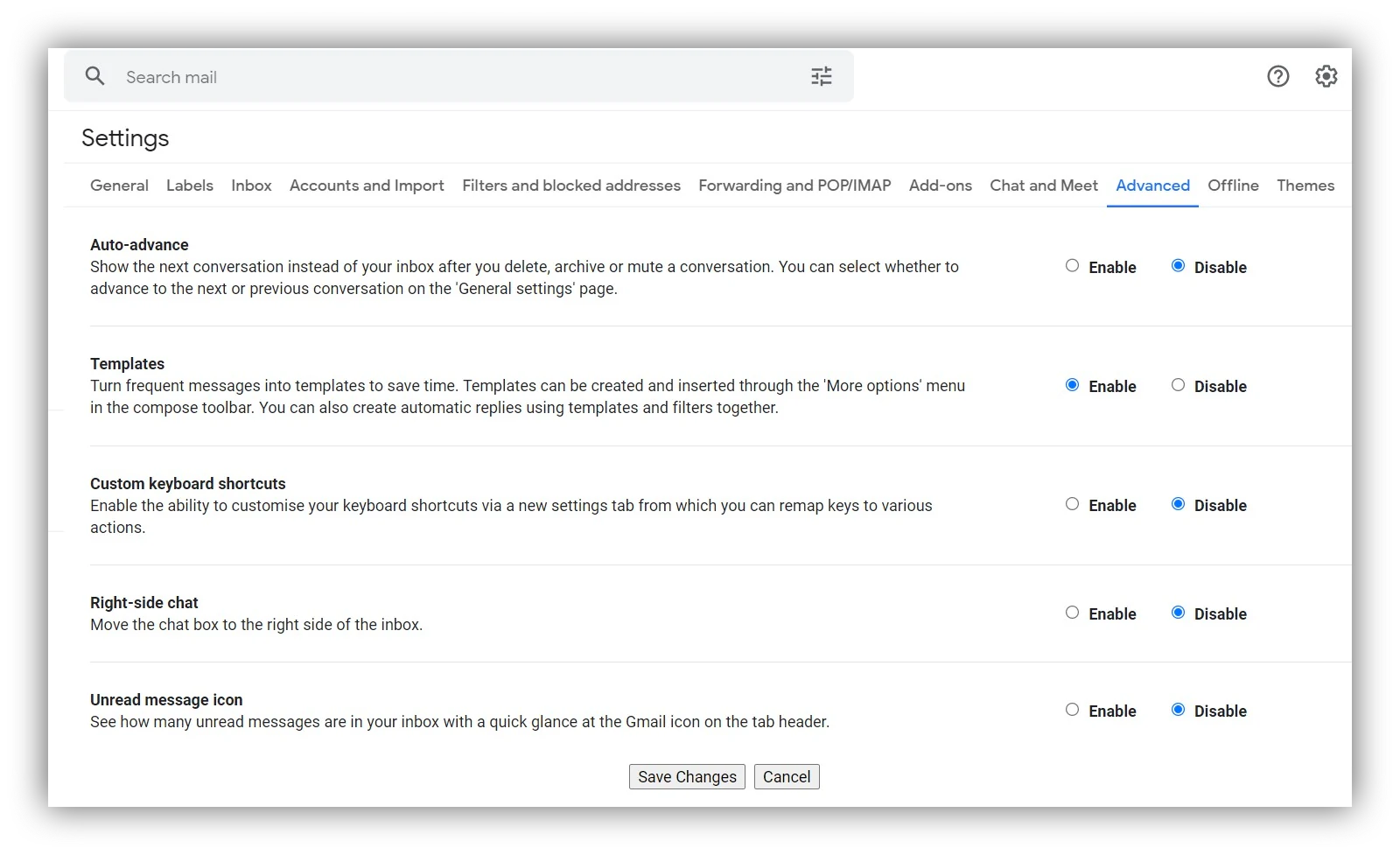Switch to the Labels tab
1400x855 pixels.
190,186
